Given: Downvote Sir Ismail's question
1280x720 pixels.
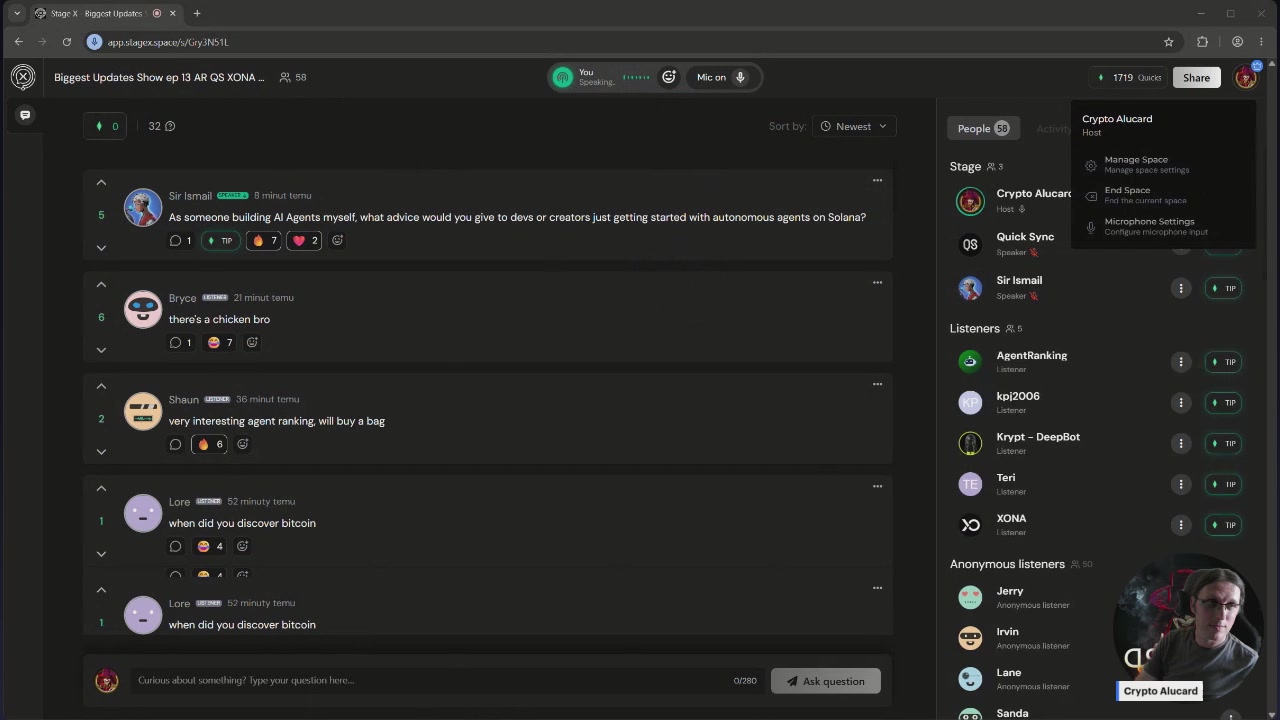Looking at the screenshot, I should (101, 247).
